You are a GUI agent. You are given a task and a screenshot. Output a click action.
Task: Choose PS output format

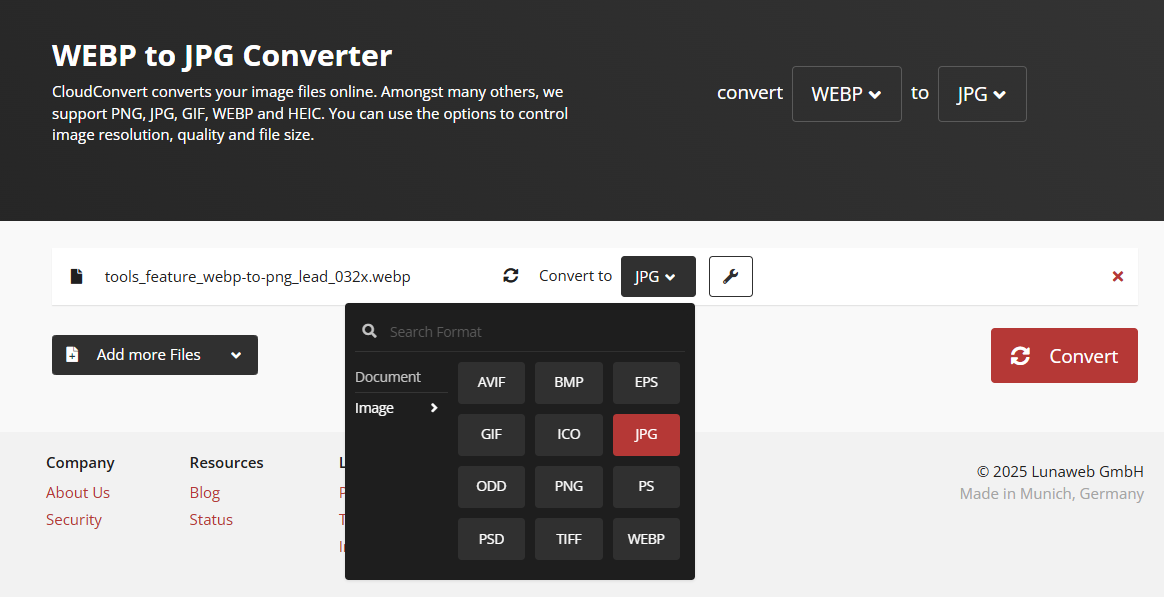point(646,486)
